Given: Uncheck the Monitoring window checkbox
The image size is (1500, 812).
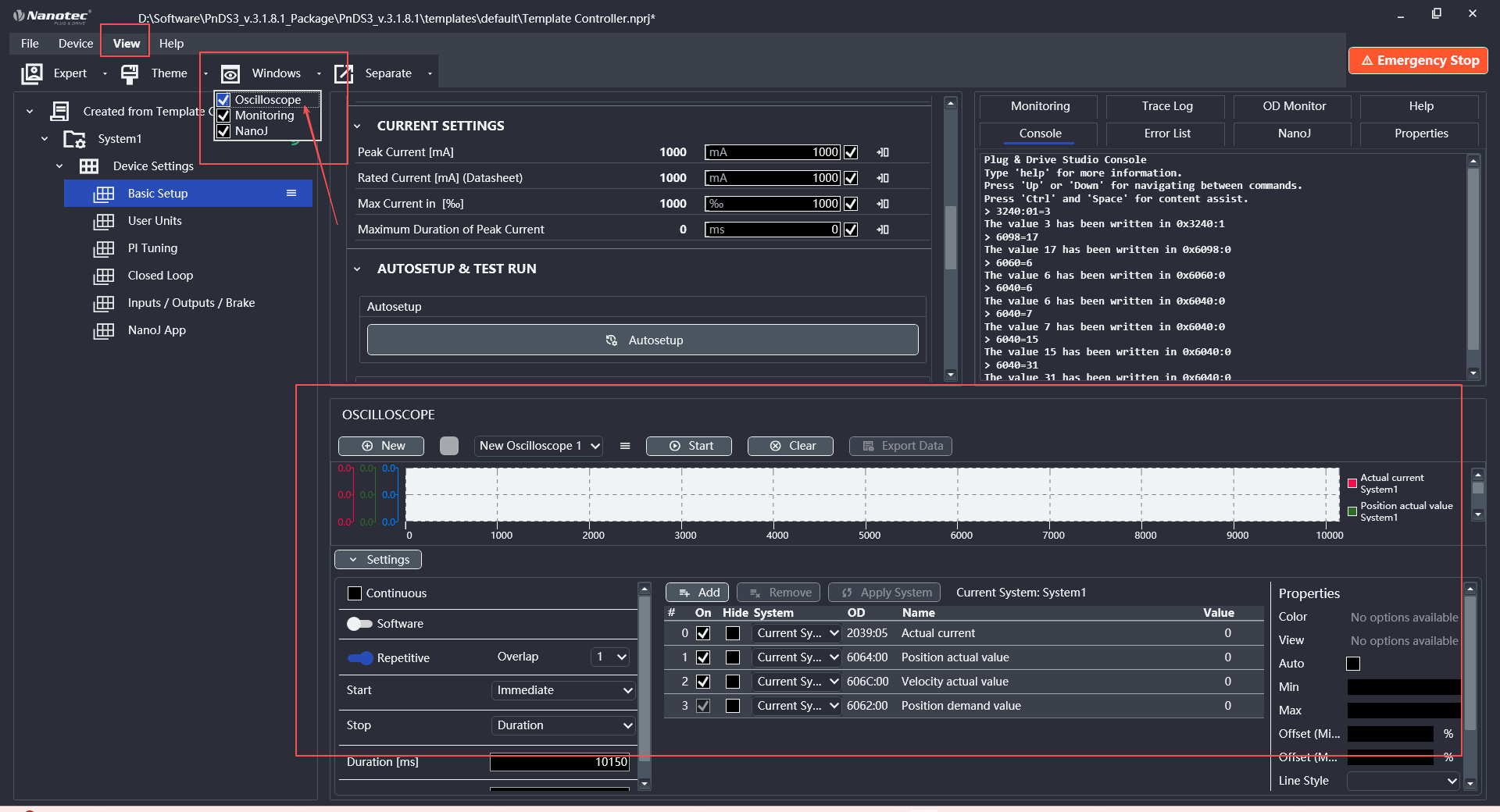Looking at the screenshot, I should (223, 116).
